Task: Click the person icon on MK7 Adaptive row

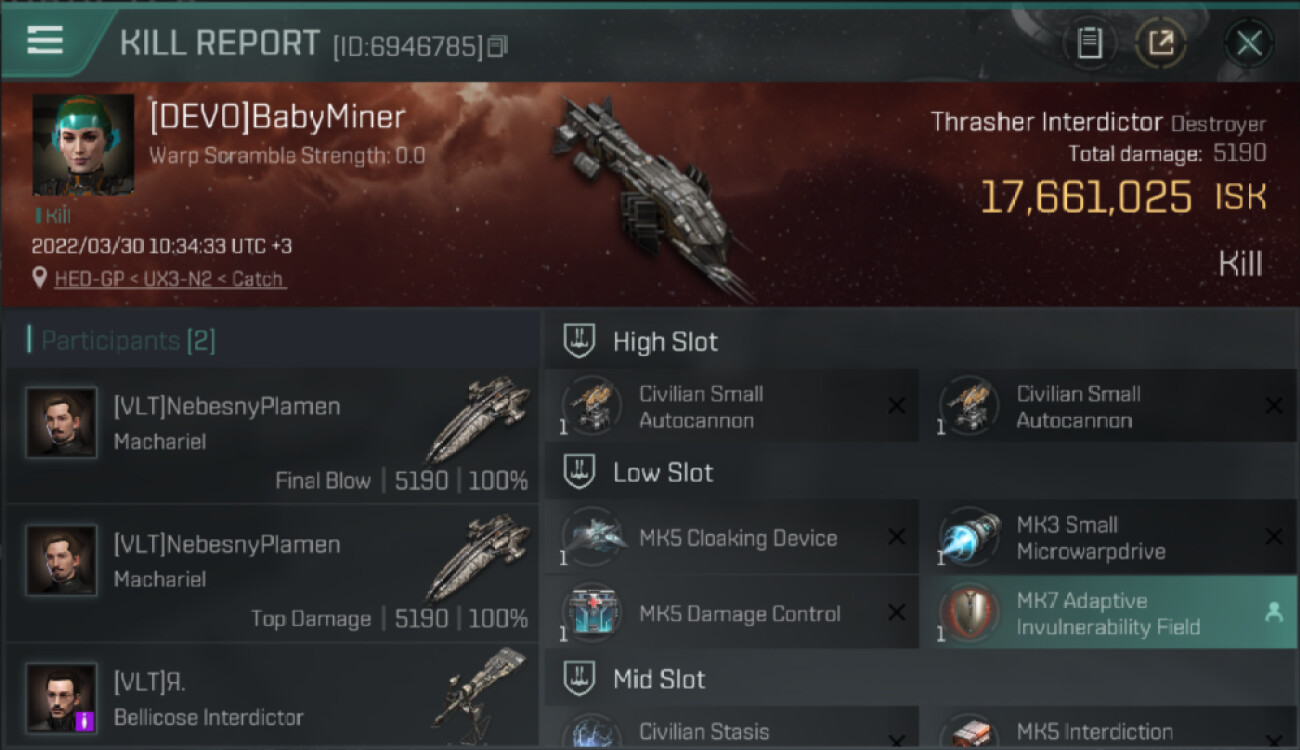Action: pos(1273,613)
